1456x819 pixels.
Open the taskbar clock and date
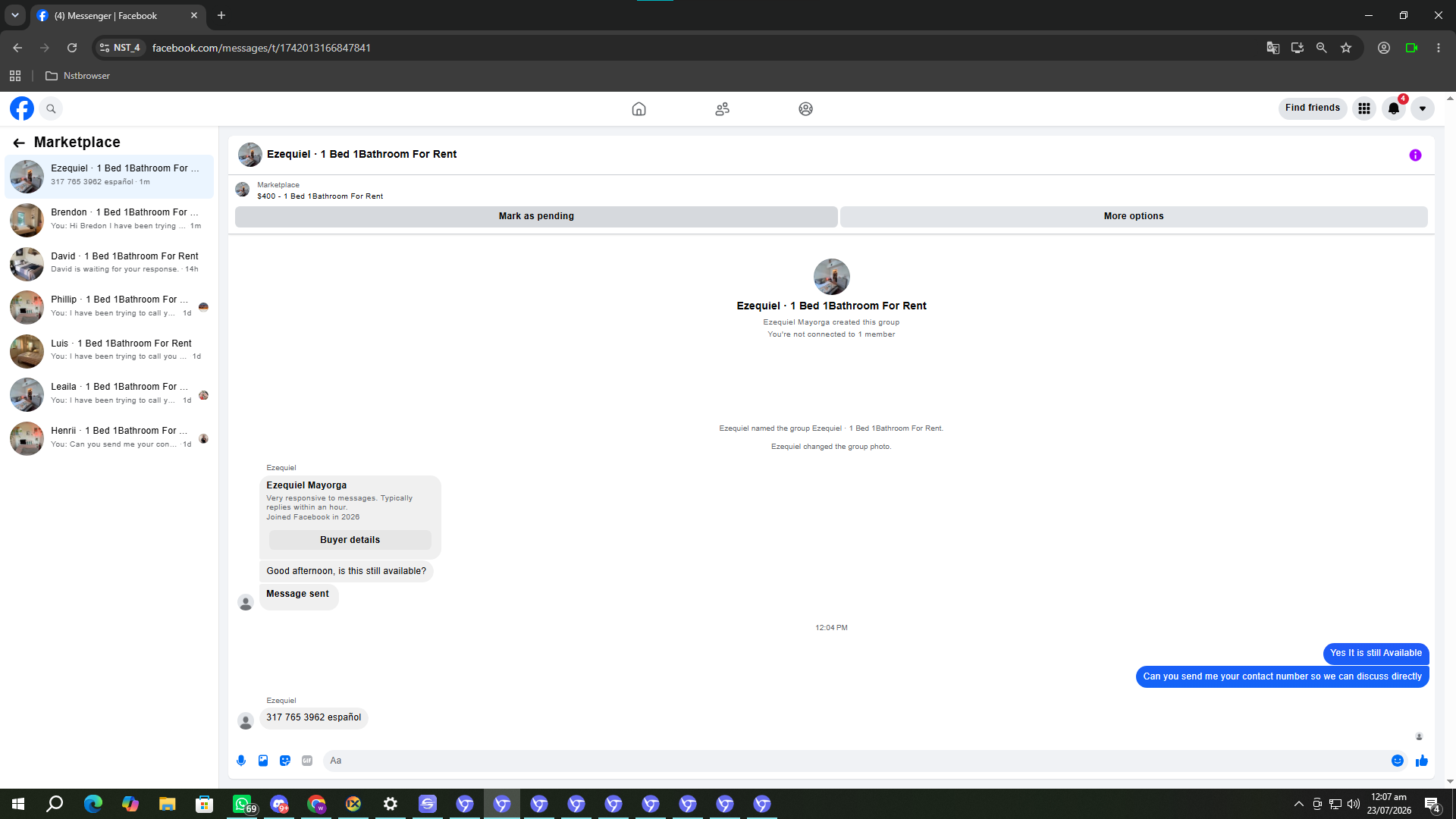coord(1389,804)
